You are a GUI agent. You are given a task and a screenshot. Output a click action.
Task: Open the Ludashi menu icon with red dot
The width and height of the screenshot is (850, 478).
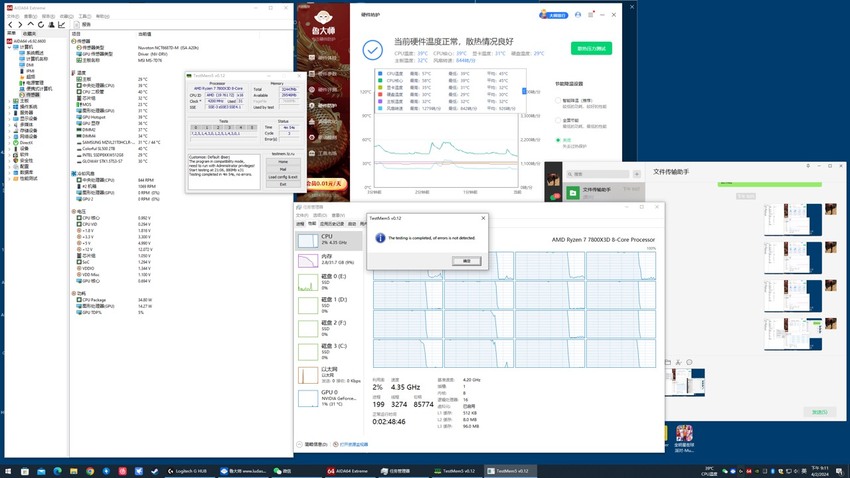coord(590,15)
